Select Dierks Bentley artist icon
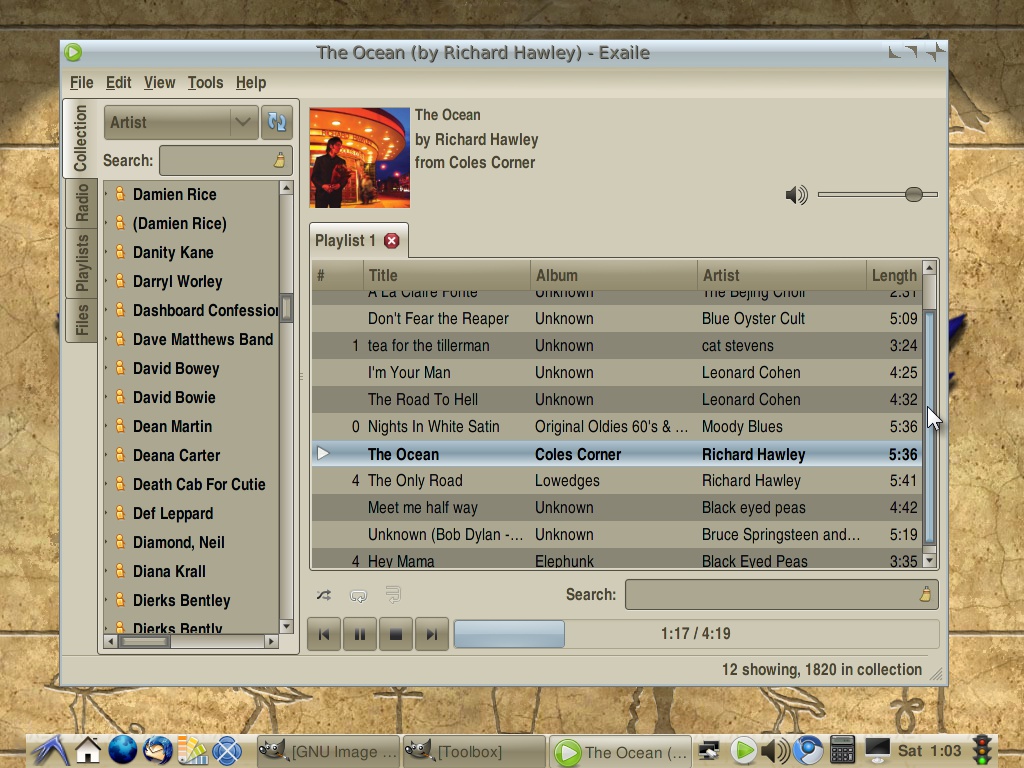This screenshot has height=768, width=1024. pos(120,600)
